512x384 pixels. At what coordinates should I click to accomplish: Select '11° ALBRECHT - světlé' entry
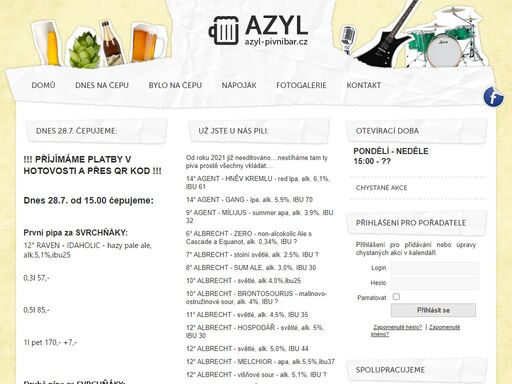[x=247, y=315]
